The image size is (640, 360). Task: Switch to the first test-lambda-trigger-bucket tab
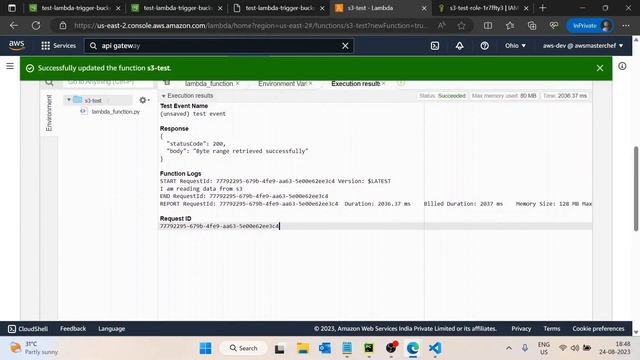[x=75, y=8]
